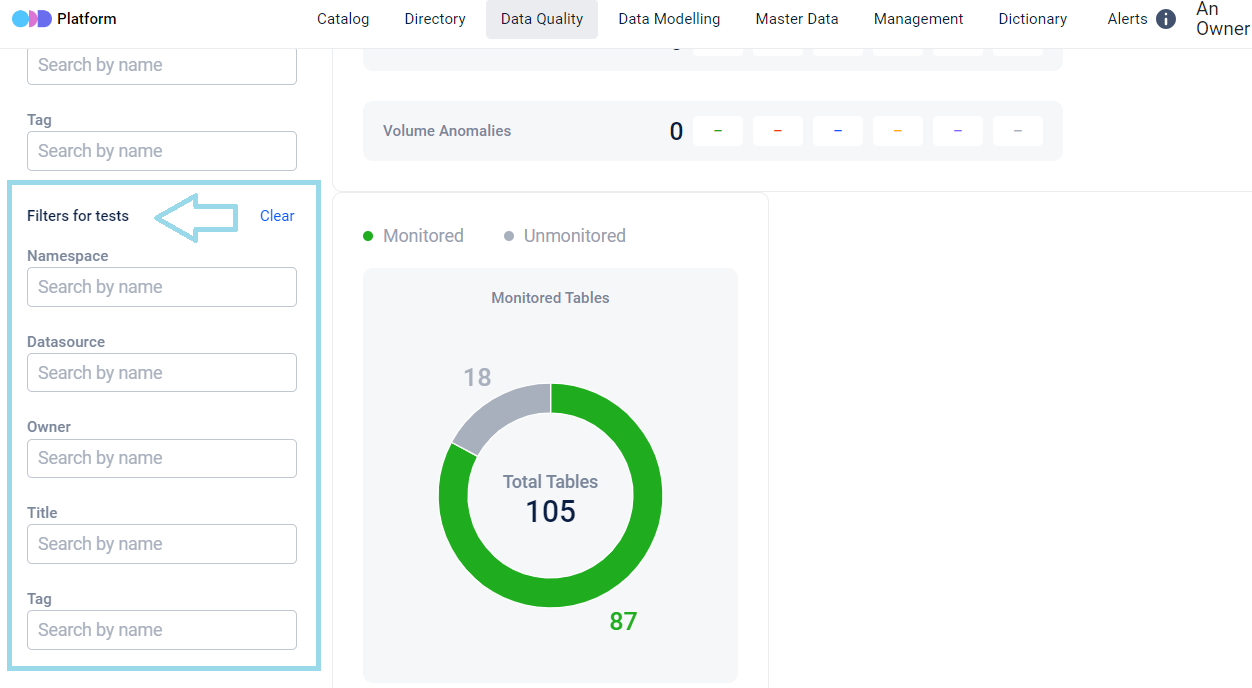The image size is (1252, 688).
Task: Click the Alerts info icon
Action: [x=1165, y=19]
